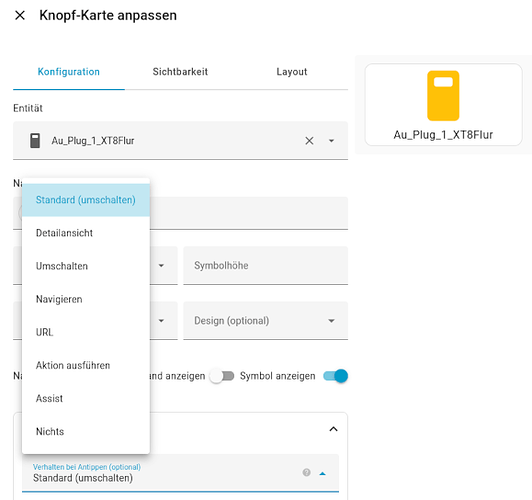Open the Sichtbarkeit tab
The width and height of the screenshot is (532, 500).
(x=180, y=72)
